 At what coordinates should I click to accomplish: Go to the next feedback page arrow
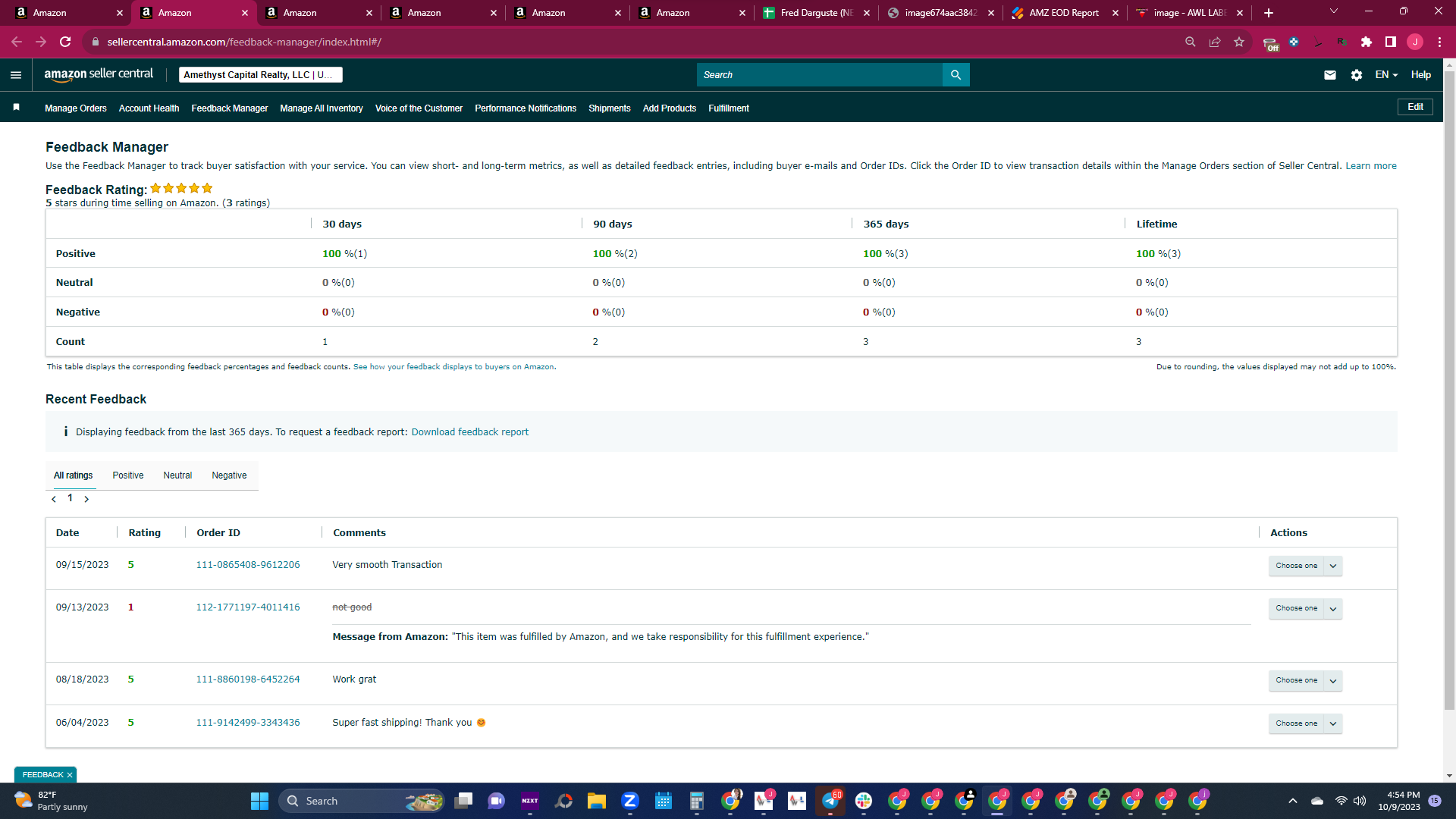pos(86,499)
